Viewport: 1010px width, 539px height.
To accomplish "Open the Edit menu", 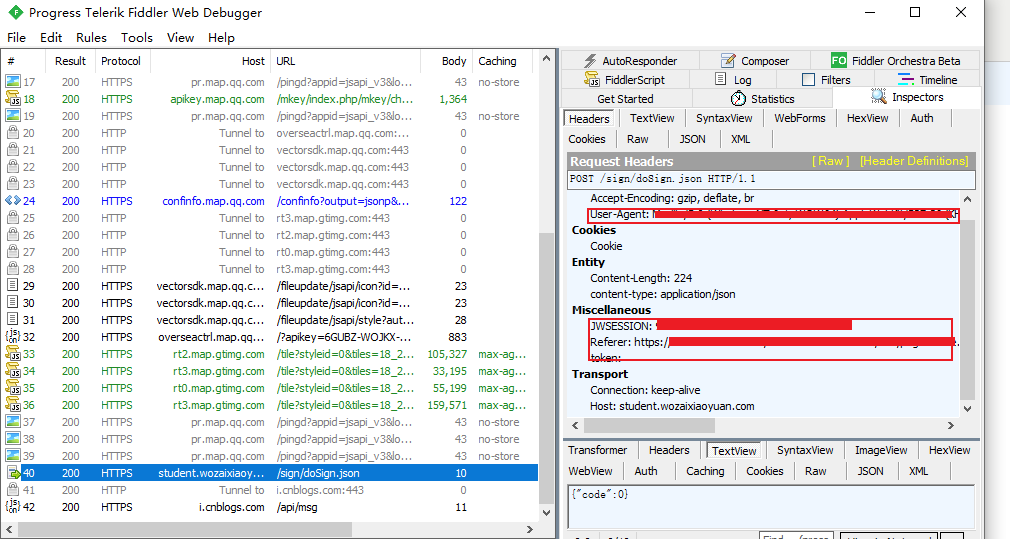I will [51, 37].
